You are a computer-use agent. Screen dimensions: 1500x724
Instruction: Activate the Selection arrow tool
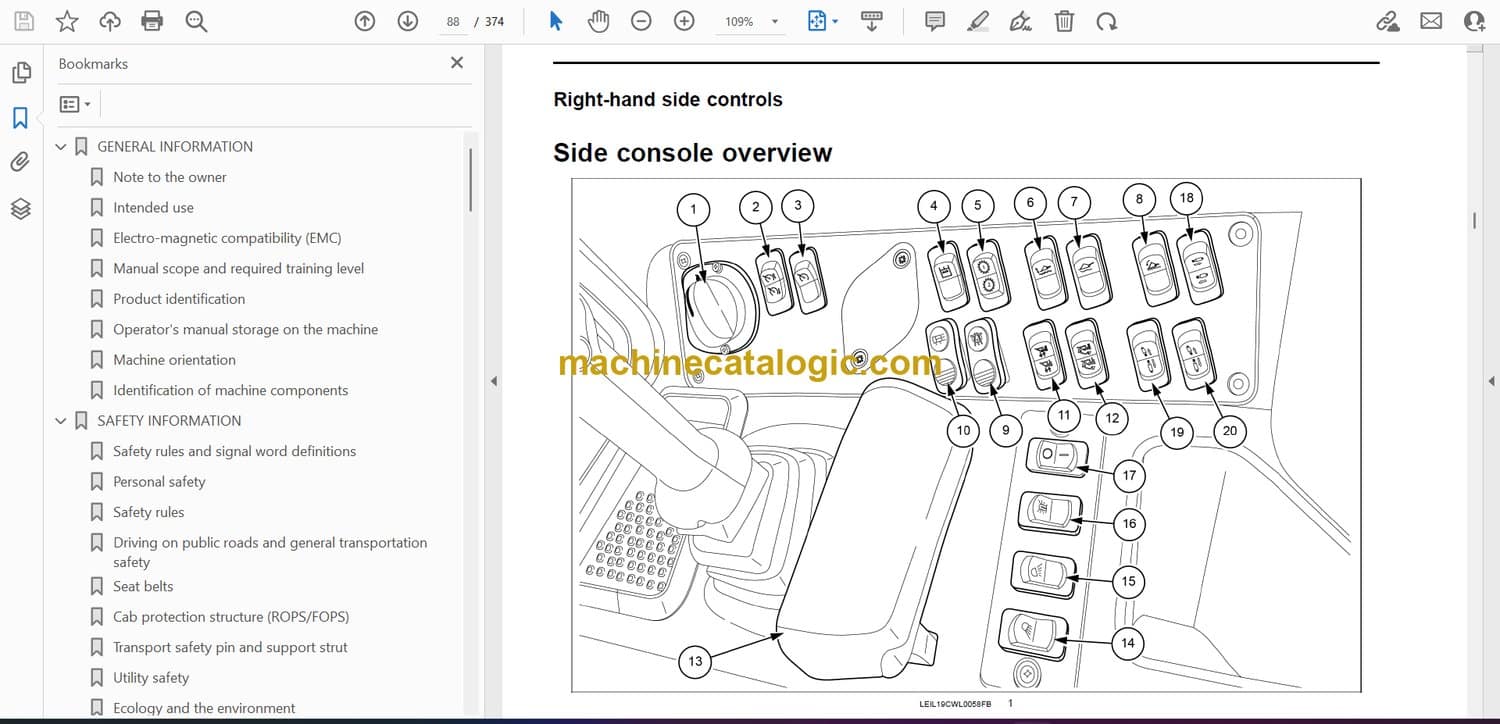pos(556,21)
